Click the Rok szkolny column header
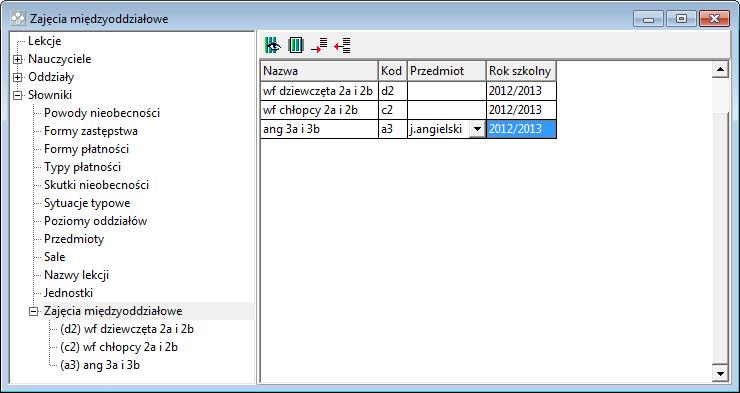This screenshot has width=740, height=393. coord(521,71)
